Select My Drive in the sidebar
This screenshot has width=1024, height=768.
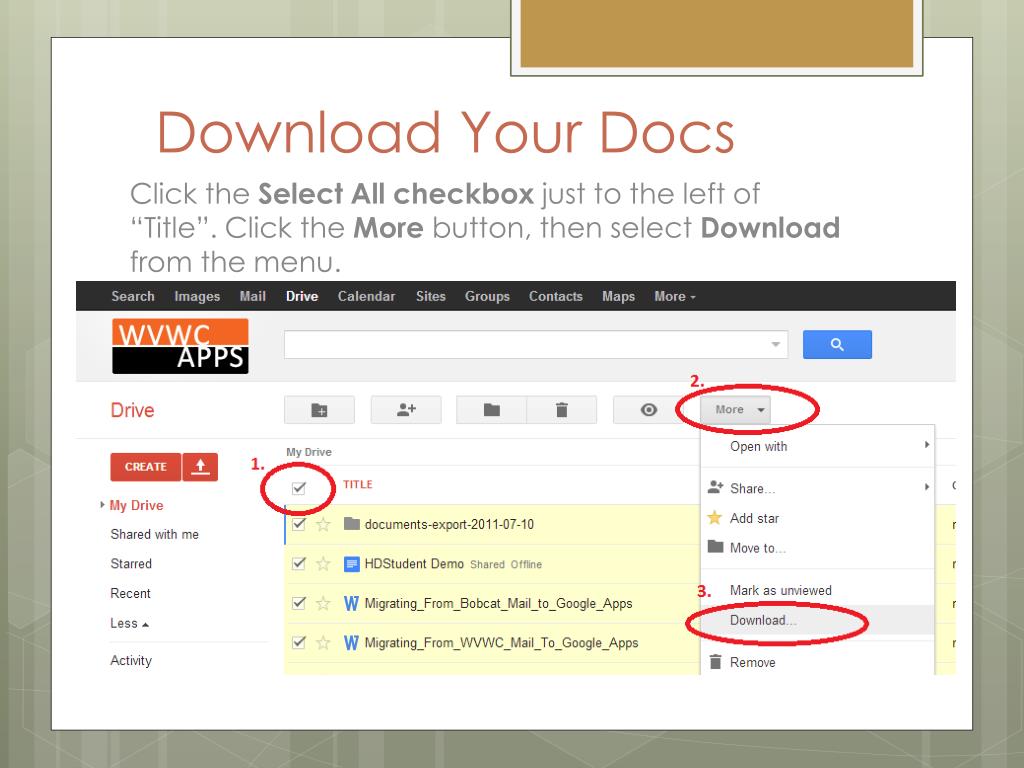point(136,505)
